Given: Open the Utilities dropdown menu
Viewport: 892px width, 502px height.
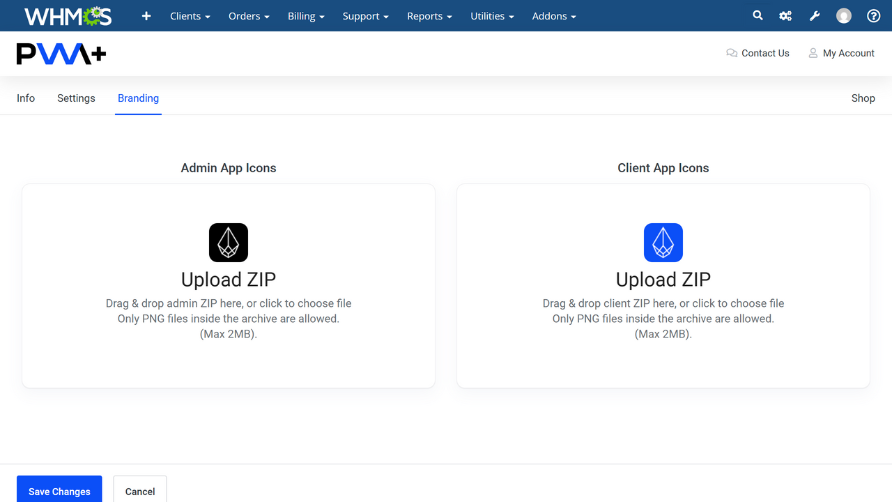Looking at the screenshot, I should pos(492,16).
